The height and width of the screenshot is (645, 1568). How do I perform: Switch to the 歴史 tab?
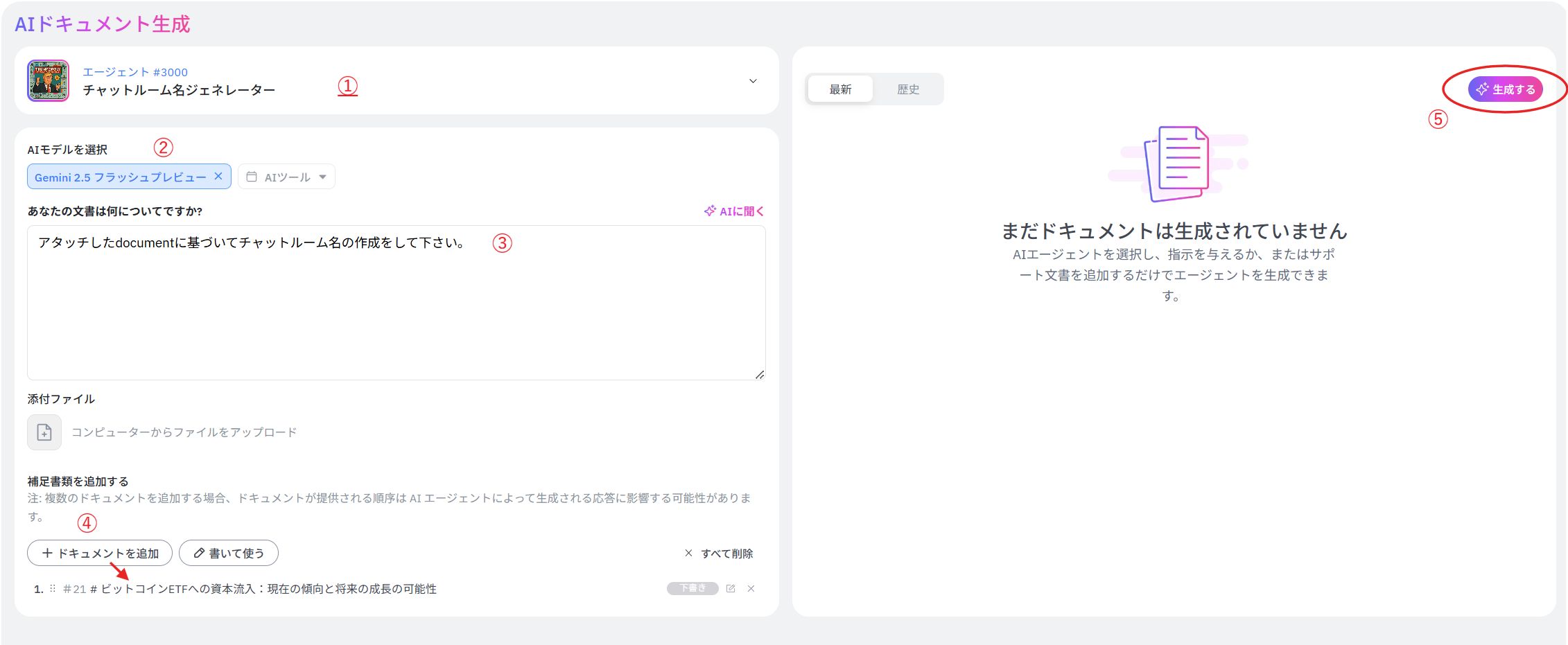point(908,89)
